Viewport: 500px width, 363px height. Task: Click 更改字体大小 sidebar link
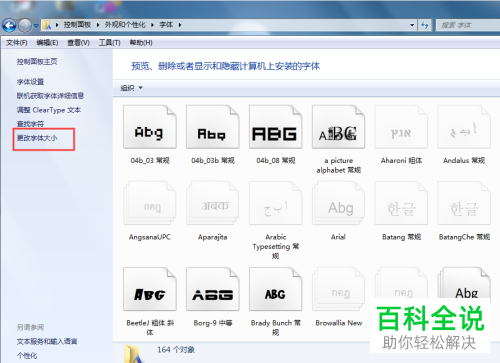tap(37, 138)
